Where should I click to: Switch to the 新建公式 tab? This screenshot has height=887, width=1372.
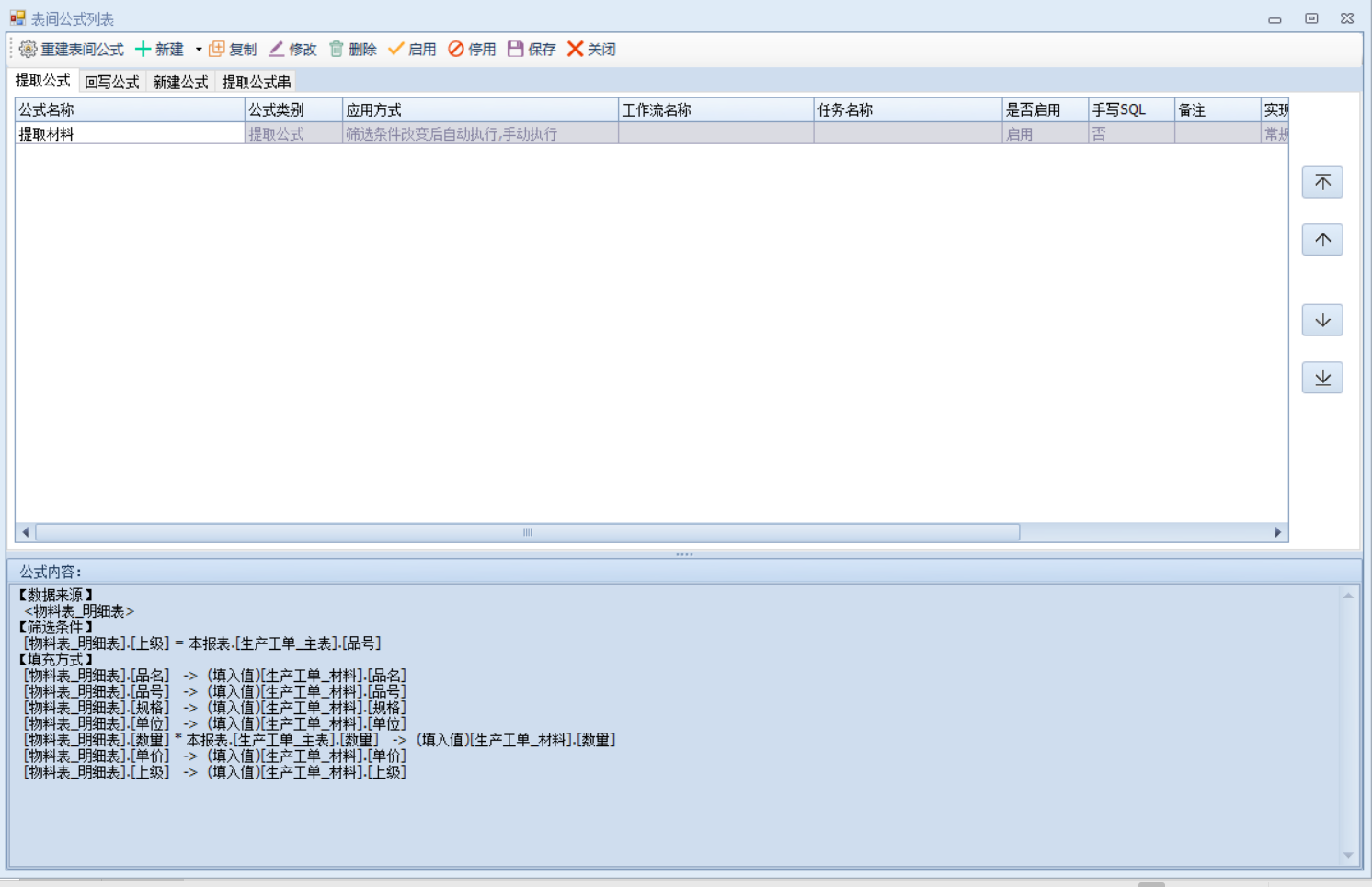pyautogui.click(x=180, y=83)
